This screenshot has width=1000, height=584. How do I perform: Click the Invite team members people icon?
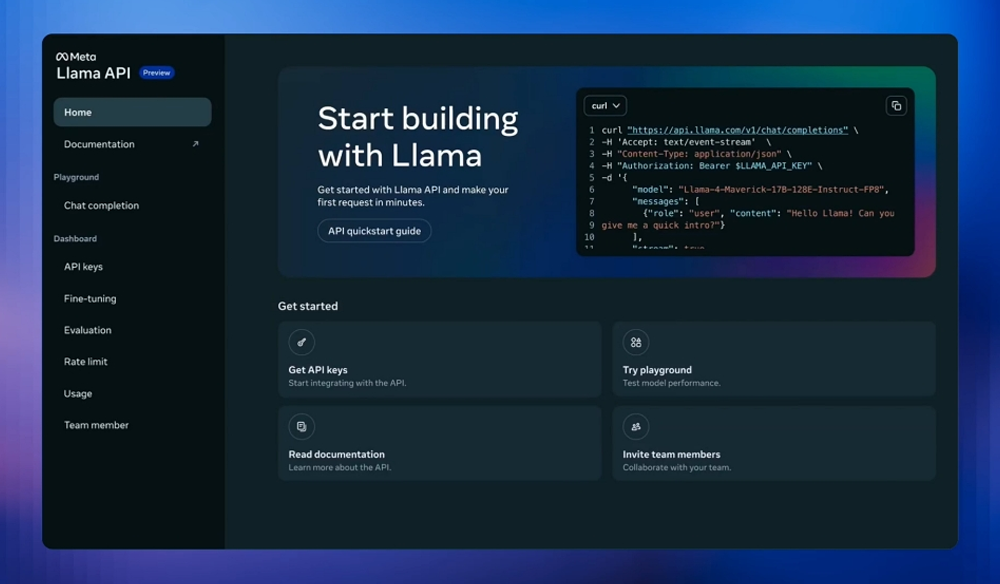[635, 427]
